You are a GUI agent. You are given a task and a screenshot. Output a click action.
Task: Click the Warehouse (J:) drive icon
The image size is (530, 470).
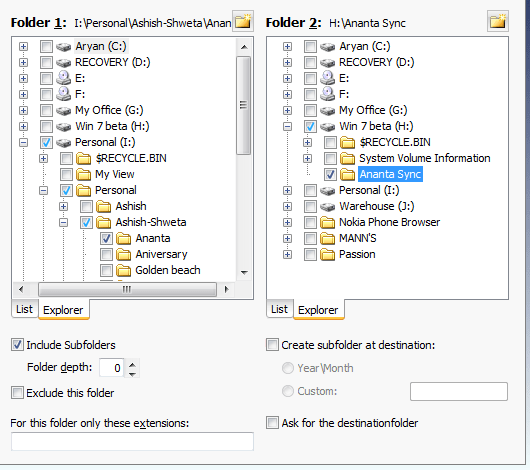(x=328, y=206)
